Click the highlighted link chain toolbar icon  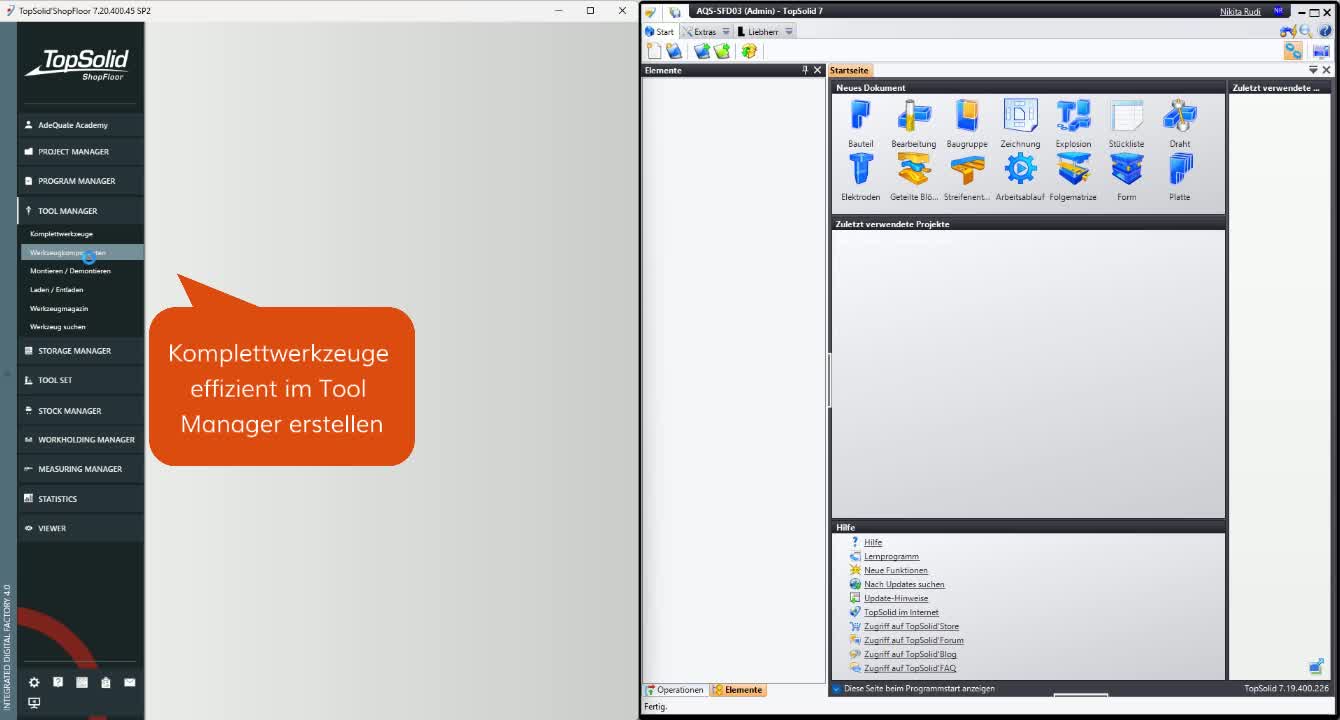[1293, 51]
